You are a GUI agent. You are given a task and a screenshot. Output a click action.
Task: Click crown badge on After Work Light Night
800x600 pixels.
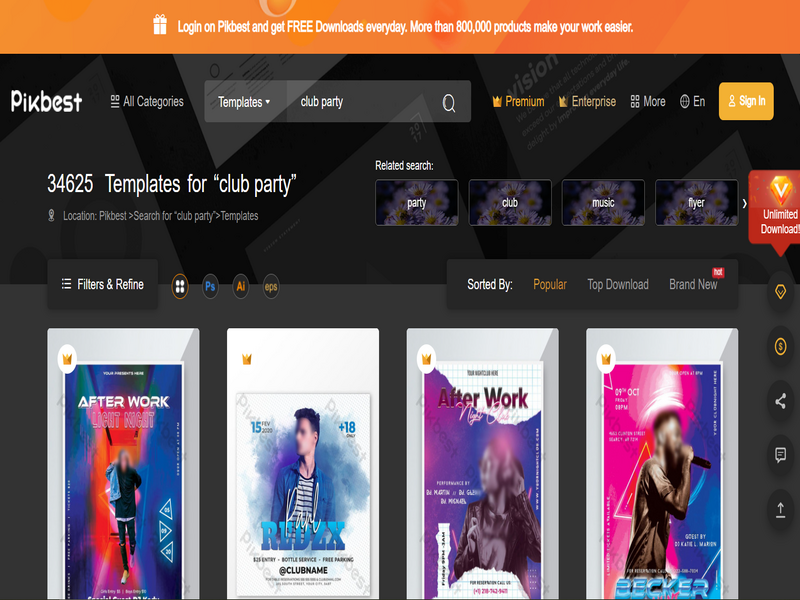67,359
